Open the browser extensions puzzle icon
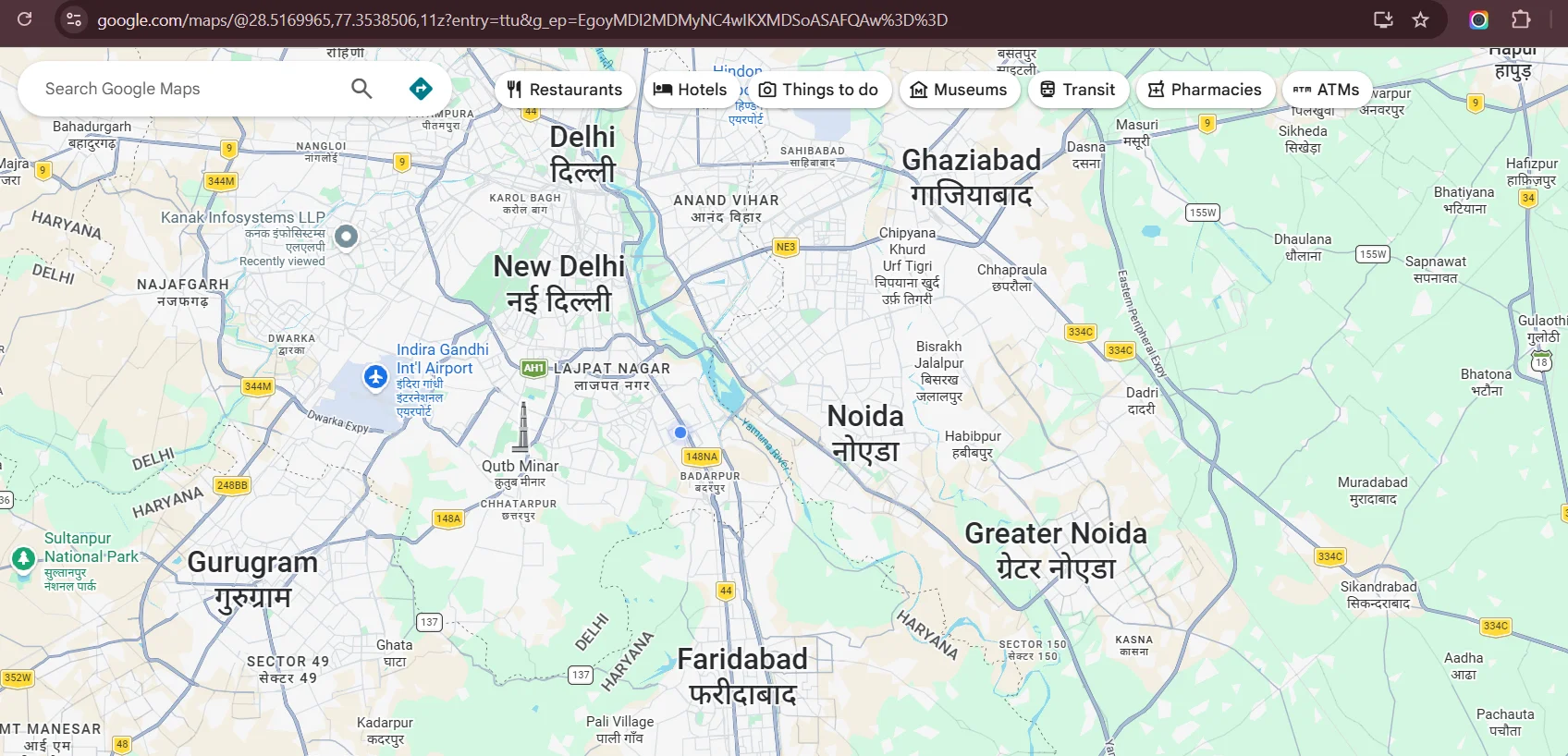 click(x=1521, y=19)
